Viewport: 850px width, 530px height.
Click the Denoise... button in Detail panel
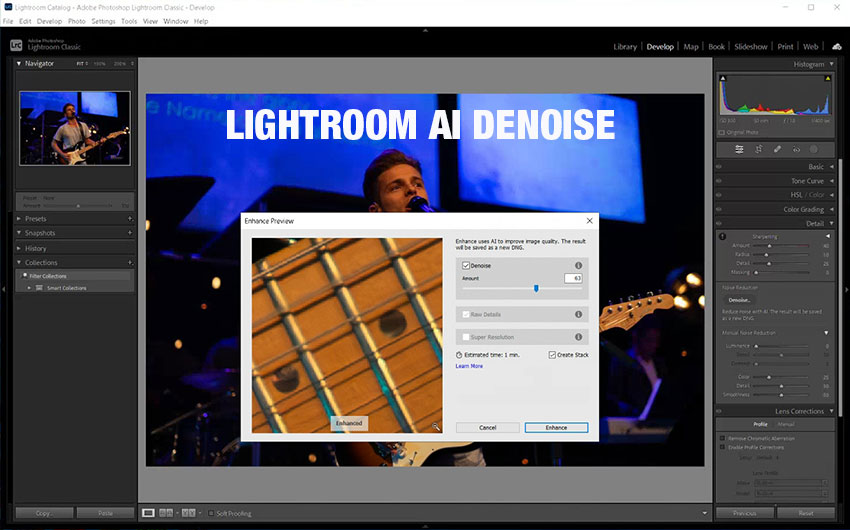(x=739, y=300)
